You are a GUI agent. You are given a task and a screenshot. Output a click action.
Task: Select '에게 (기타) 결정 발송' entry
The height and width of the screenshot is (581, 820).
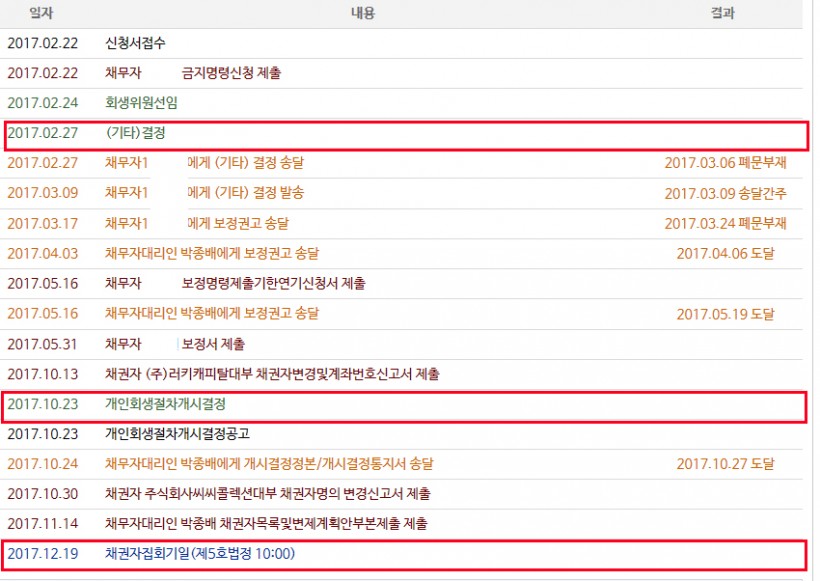coord(246,193)
